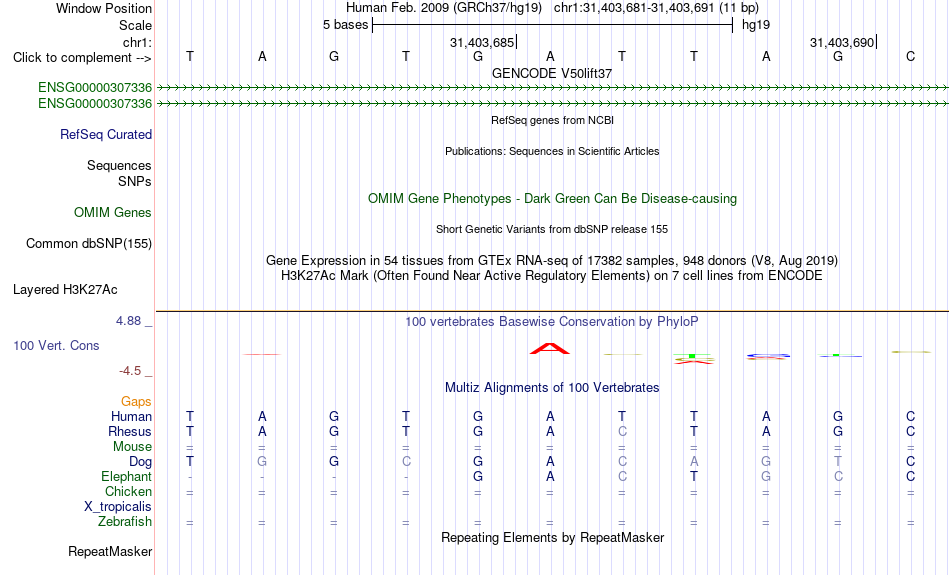Click the Sequences track label
950x575 pixels.
(x=119, y=165)
